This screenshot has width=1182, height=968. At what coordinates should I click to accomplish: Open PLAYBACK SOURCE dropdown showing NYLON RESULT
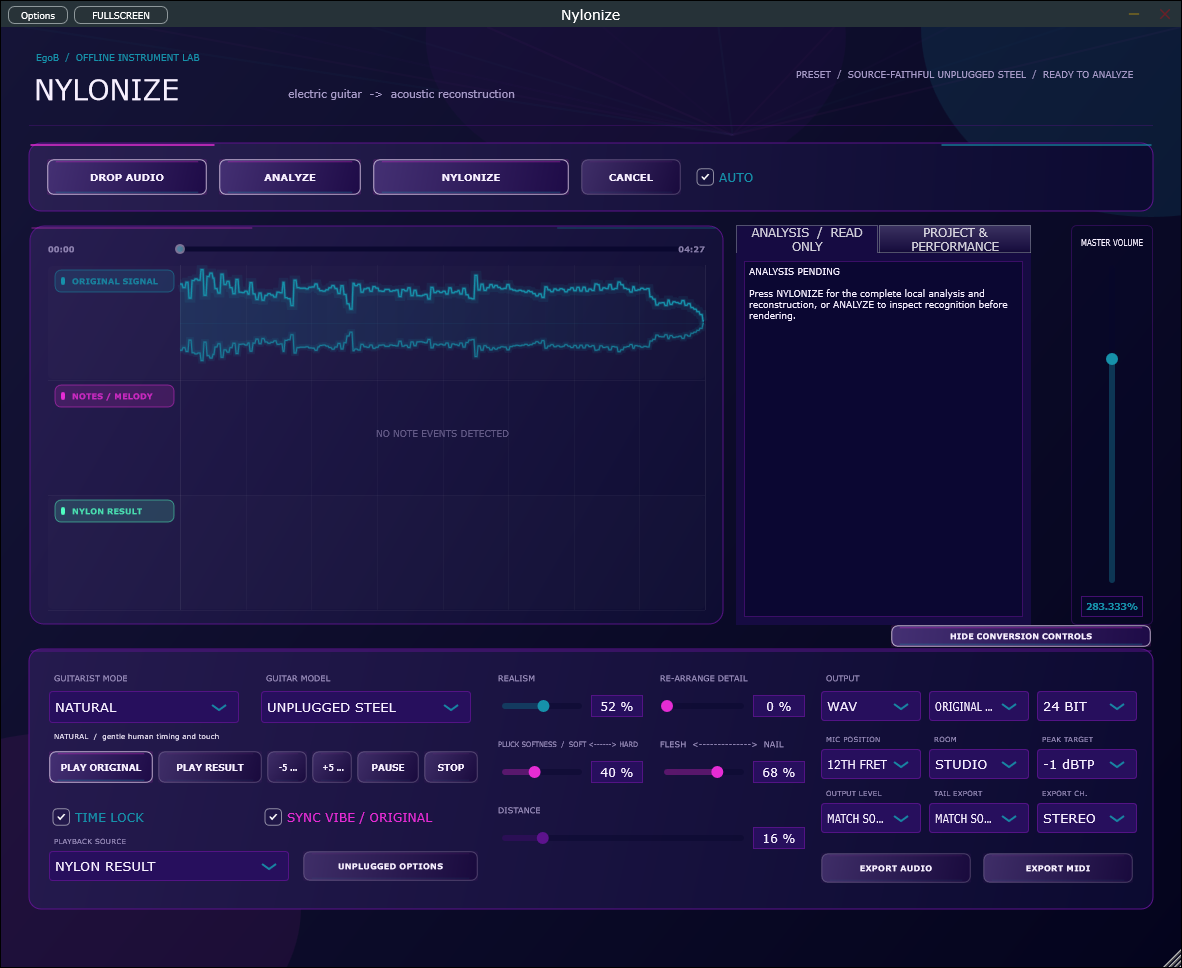tap(169, 866)
